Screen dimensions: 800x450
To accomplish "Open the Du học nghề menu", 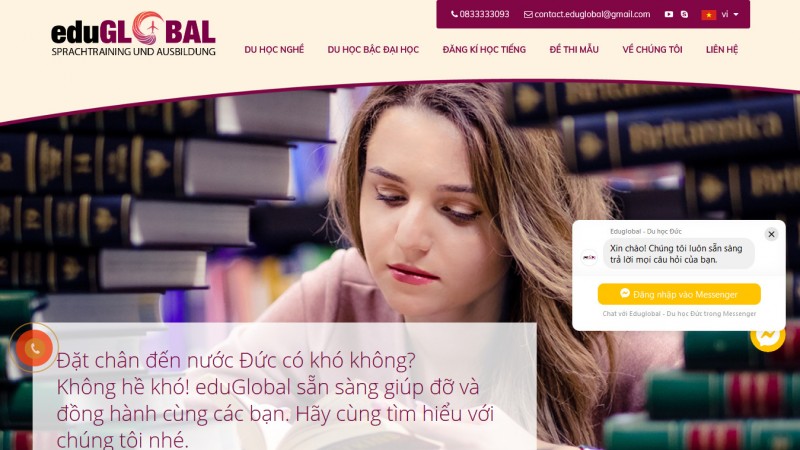I will [x=274, y=49].
